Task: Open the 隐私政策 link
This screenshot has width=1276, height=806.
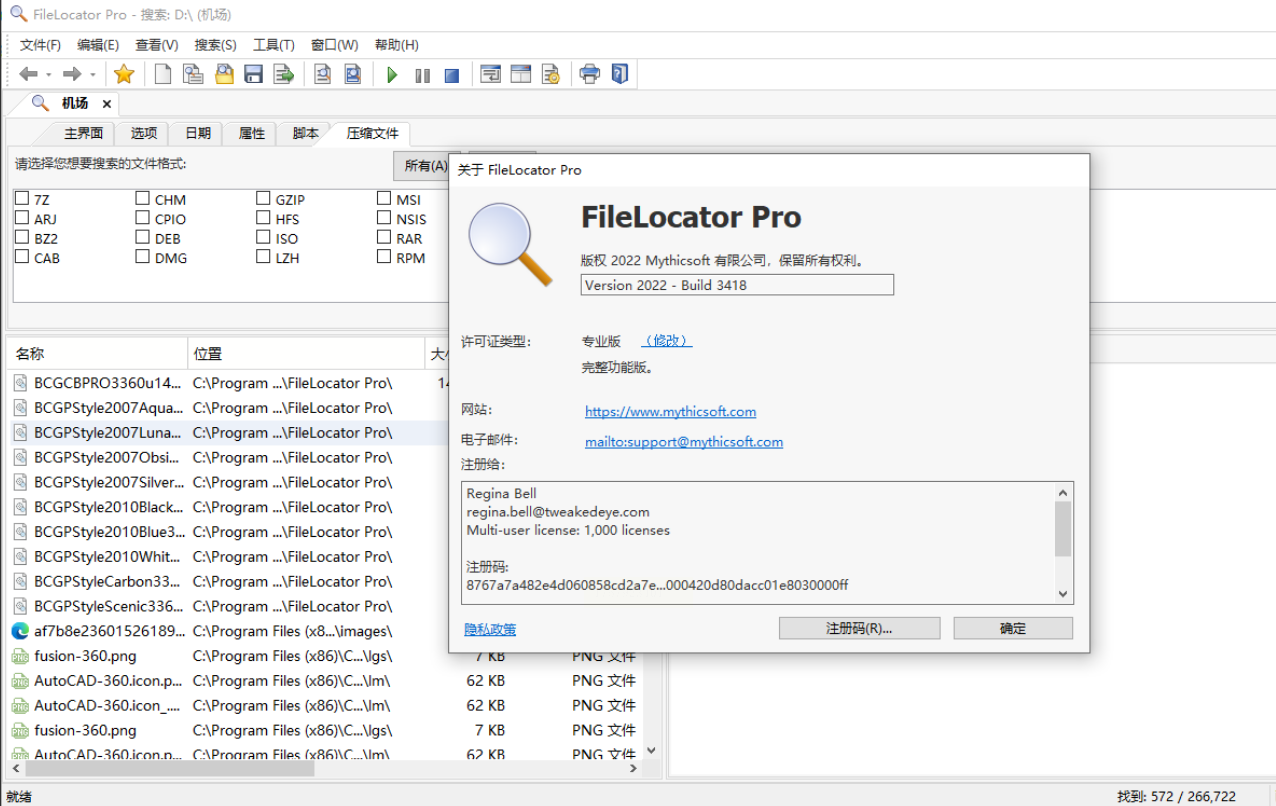Action: (x=490, y=629)
